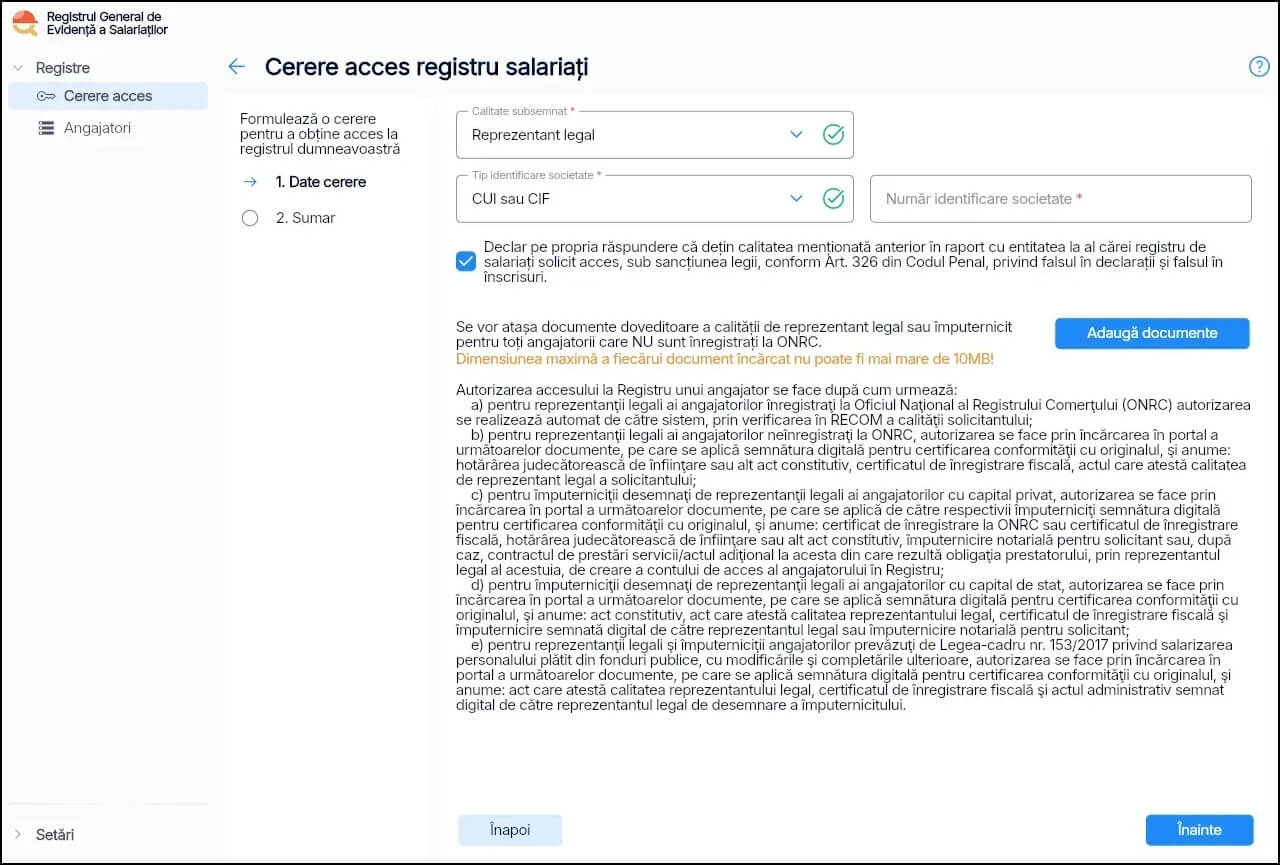This screenshot has height=865, width=1280.
Task: Click the Înapoi button
Action: (510, 830)
